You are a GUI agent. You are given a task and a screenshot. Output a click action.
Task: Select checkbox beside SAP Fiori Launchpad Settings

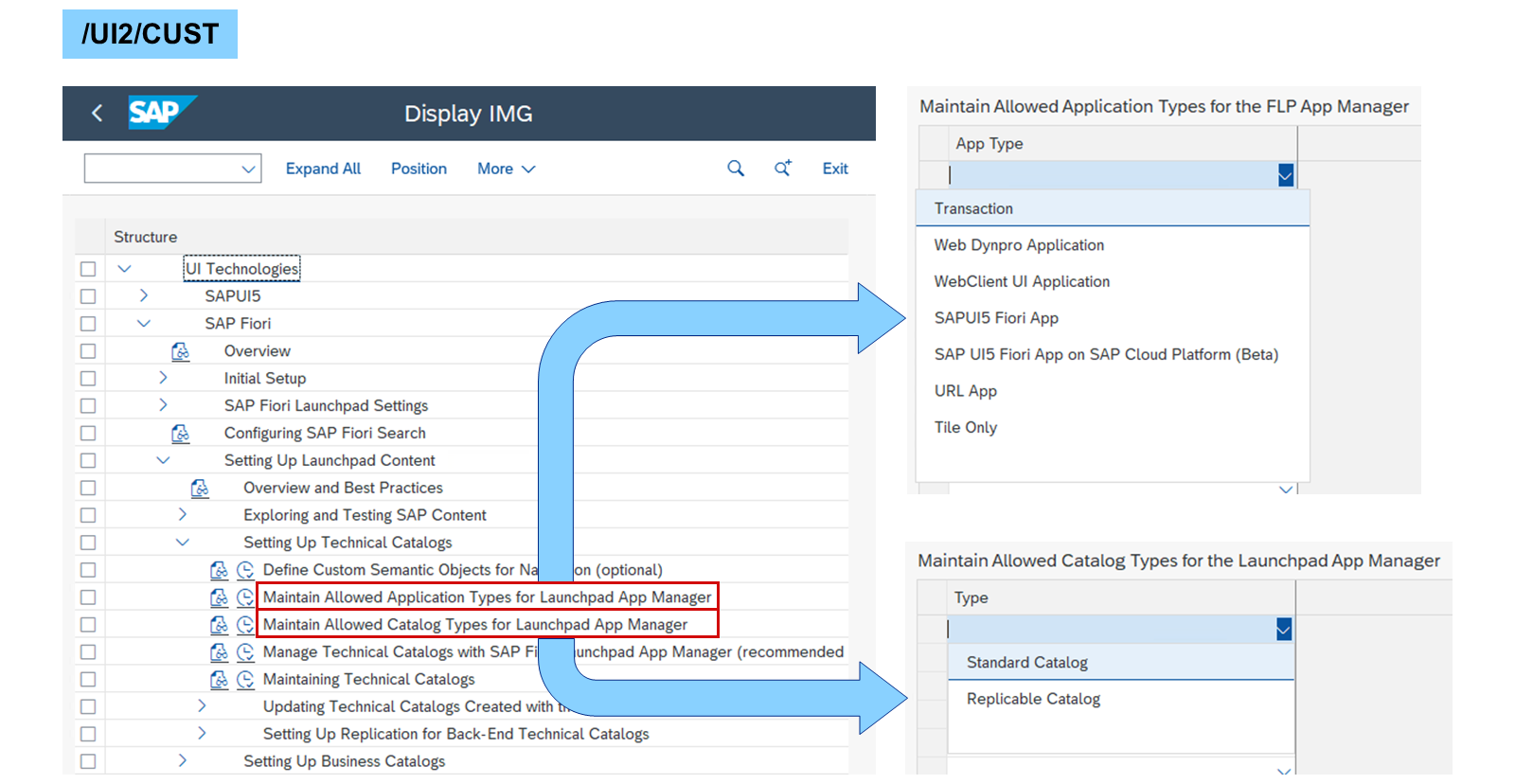(x=88, y=406)
